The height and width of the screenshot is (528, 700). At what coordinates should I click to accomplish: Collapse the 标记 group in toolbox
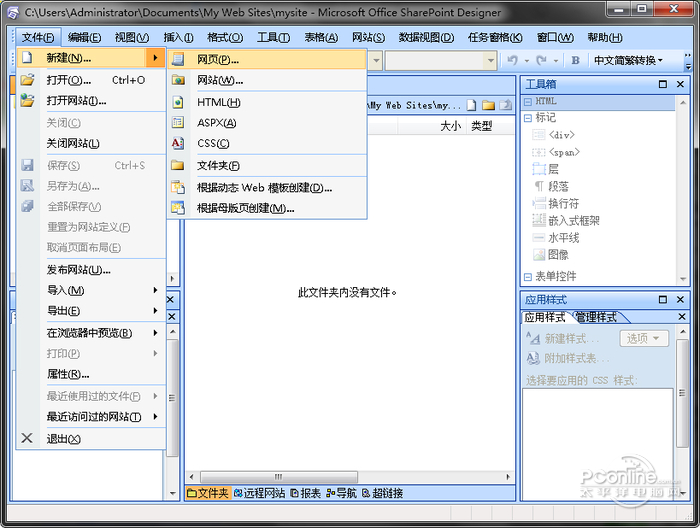coord(528,118)
